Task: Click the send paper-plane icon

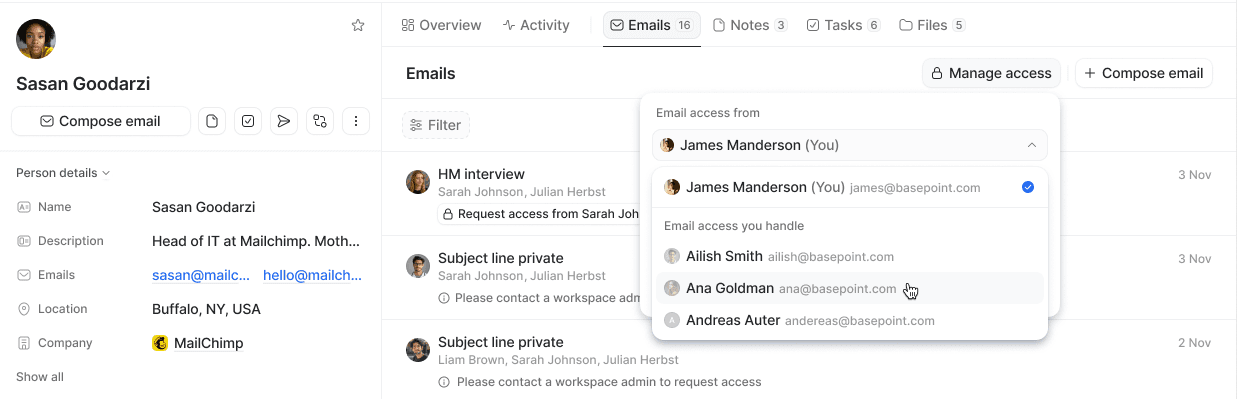Action: pos(284,121)
